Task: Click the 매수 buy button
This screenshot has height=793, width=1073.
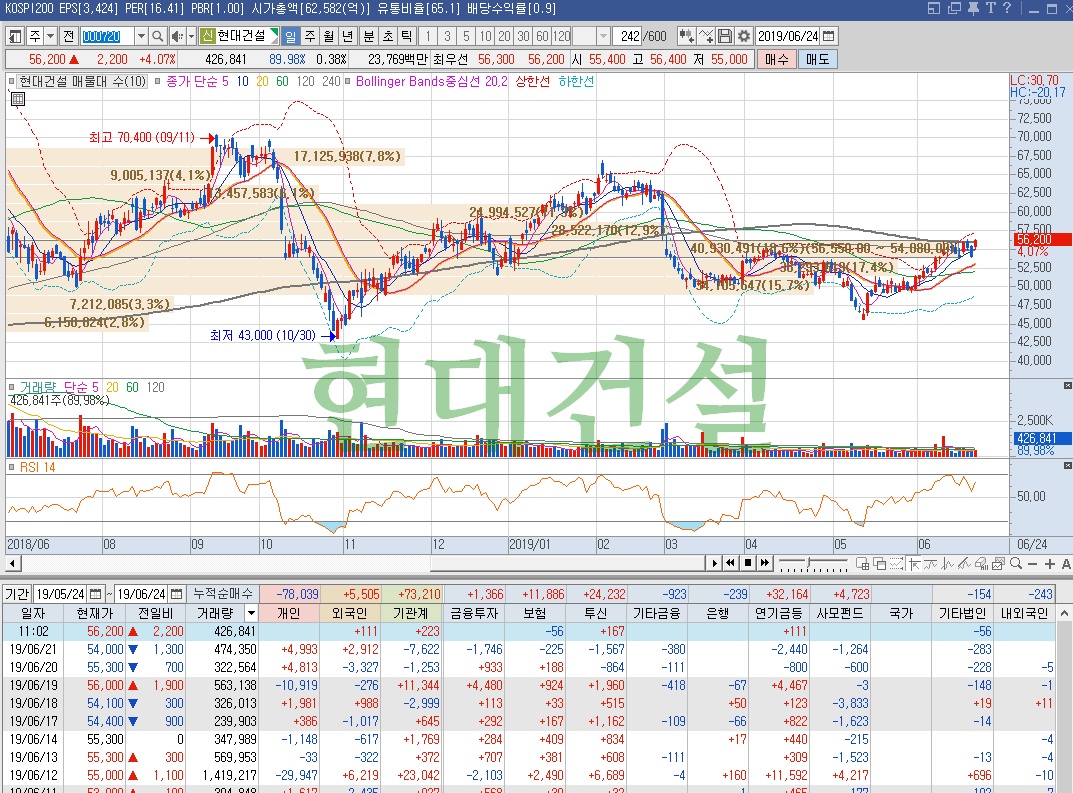Action: [x=777, y=60]
